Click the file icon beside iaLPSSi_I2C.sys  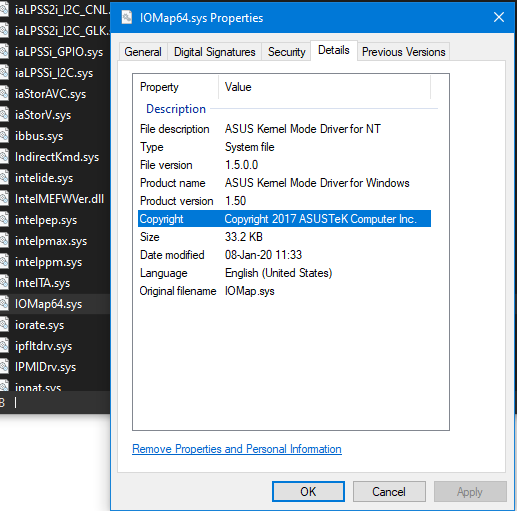[4, 73]
